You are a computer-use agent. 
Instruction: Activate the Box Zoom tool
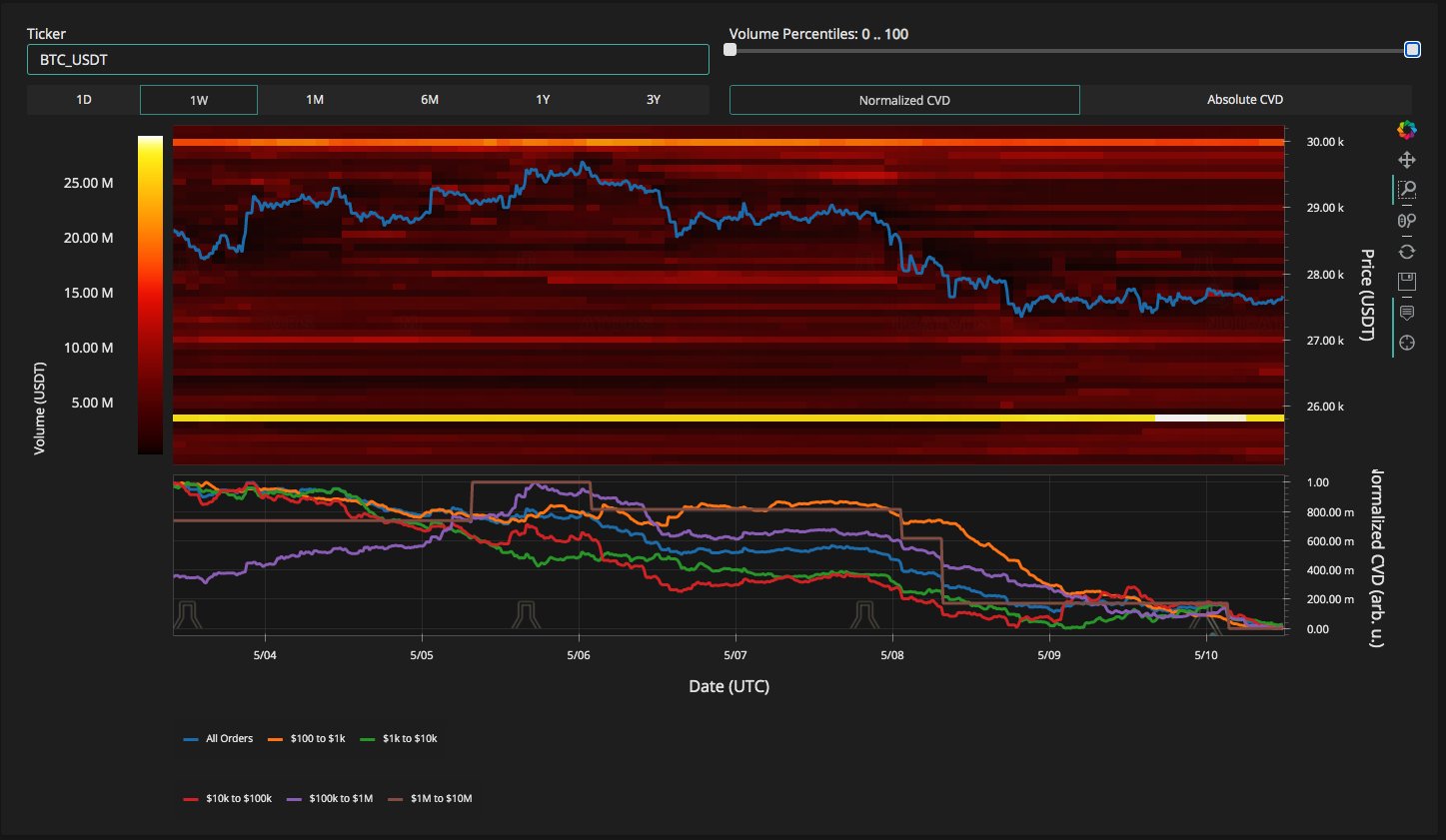pos(1407,190)
